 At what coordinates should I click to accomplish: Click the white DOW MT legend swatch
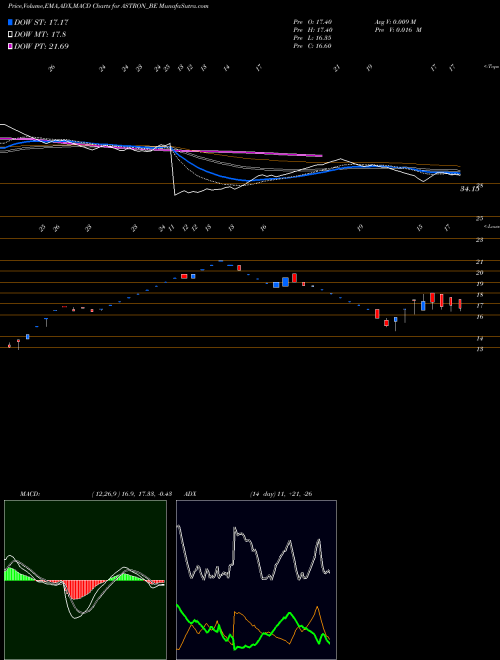[10, 35]
